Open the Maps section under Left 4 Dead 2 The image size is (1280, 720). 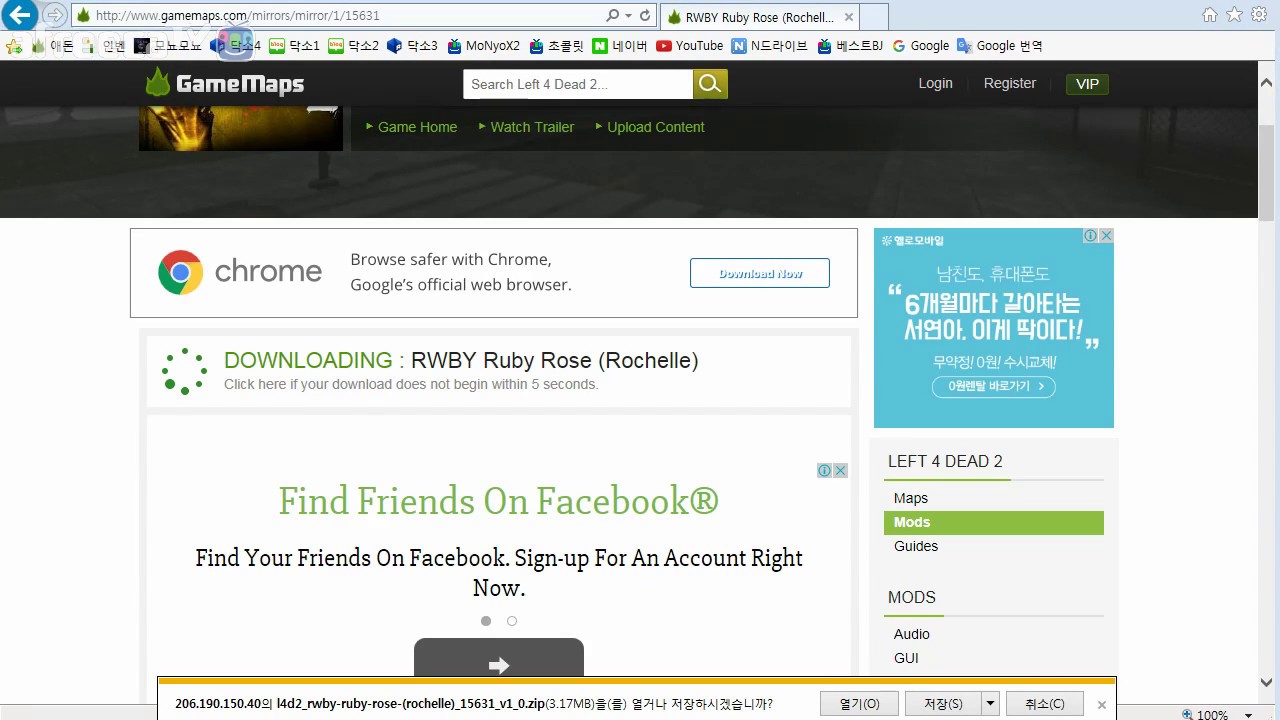(x=911, y=498)
